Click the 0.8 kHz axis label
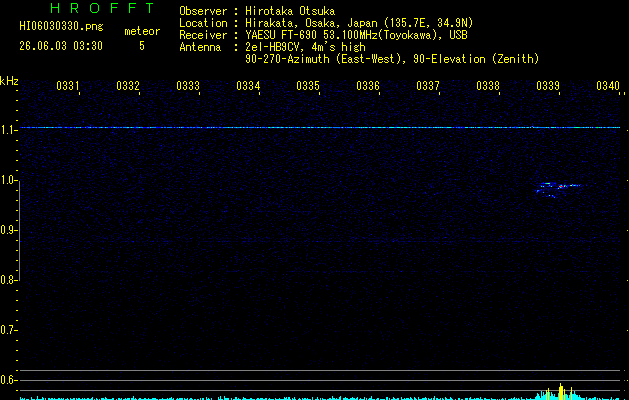Image resolution: width=629 pixels, height=400 pixels. click(x=8, y=280)
